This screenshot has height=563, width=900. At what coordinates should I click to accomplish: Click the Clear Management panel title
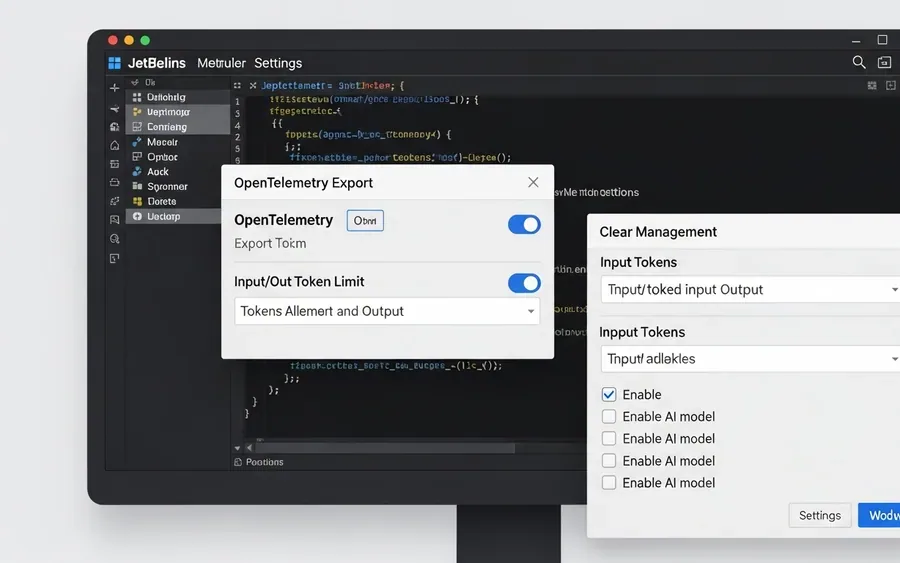click(658, 232)
